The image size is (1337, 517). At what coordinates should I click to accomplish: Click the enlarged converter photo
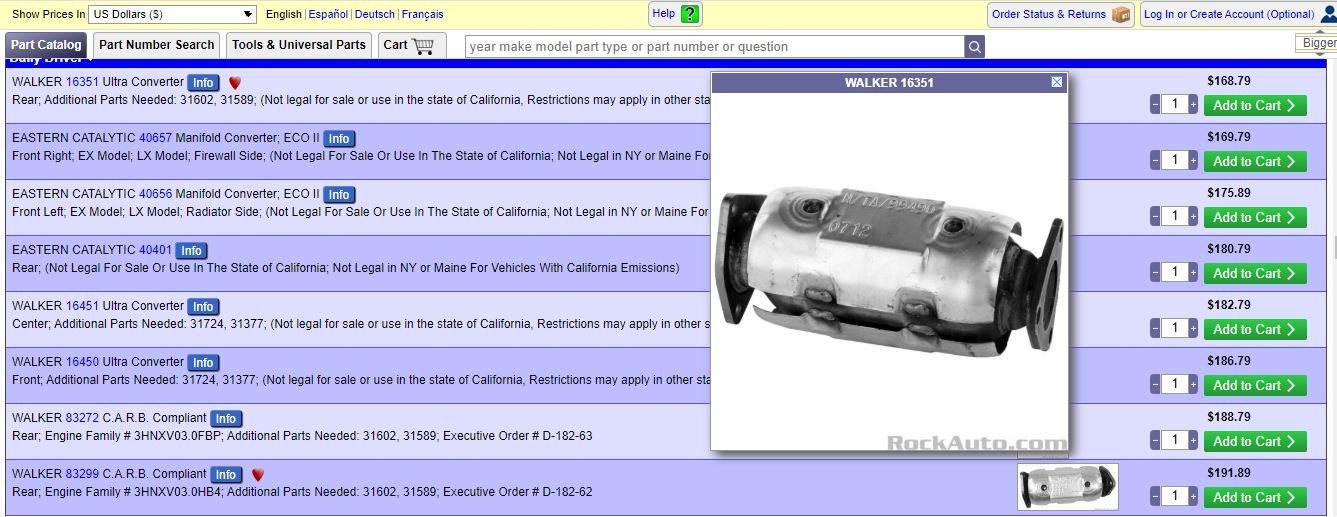[x=889, y=270]
